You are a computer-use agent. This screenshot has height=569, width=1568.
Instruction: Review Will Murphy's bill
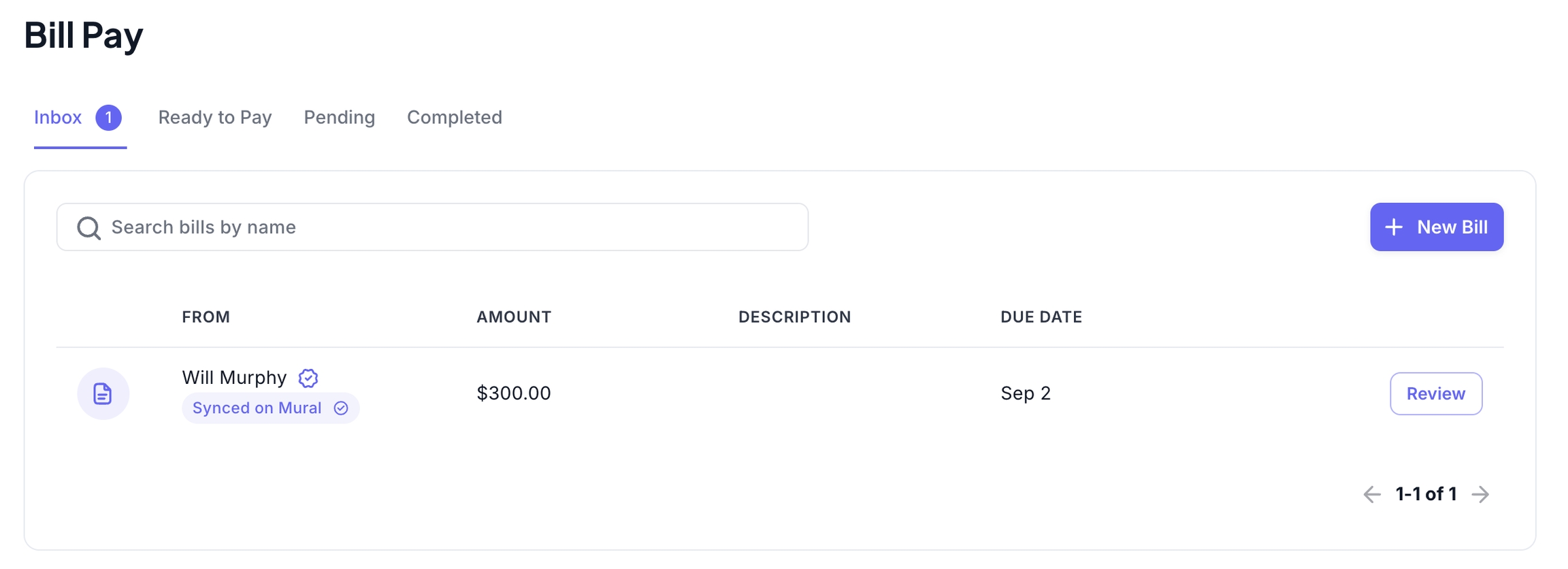(1435, 394)
